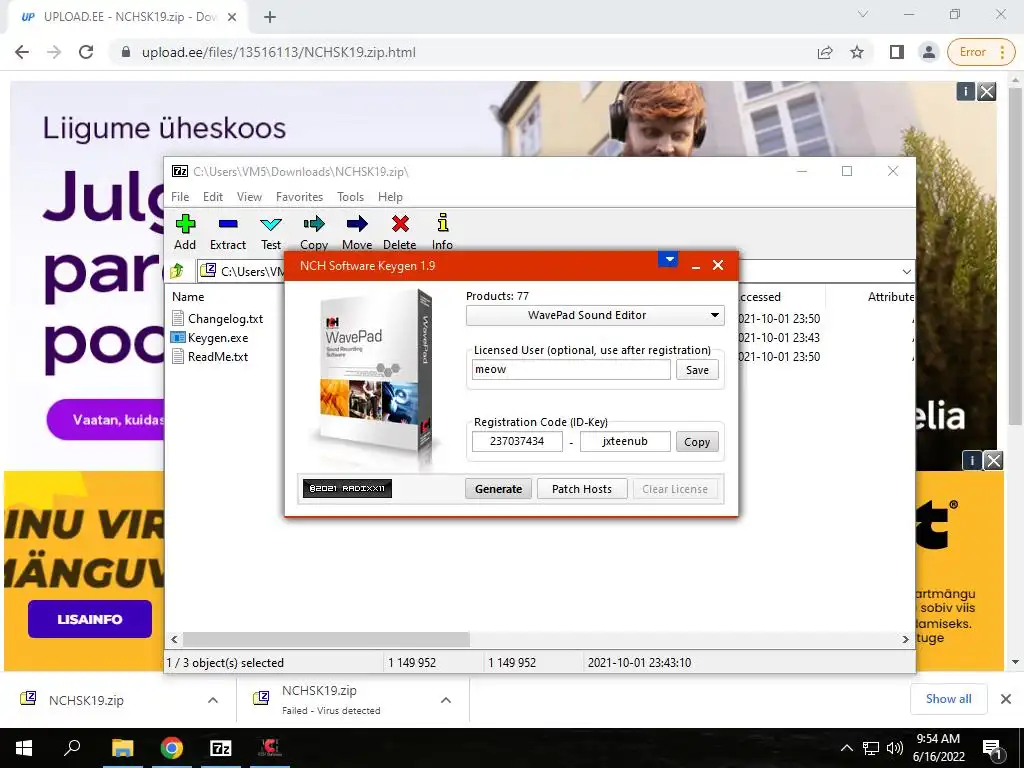1024x768 pixels.
Task: Switch to Chrome in taskbar
Action: pyautogui.click(x=172, y=748)
